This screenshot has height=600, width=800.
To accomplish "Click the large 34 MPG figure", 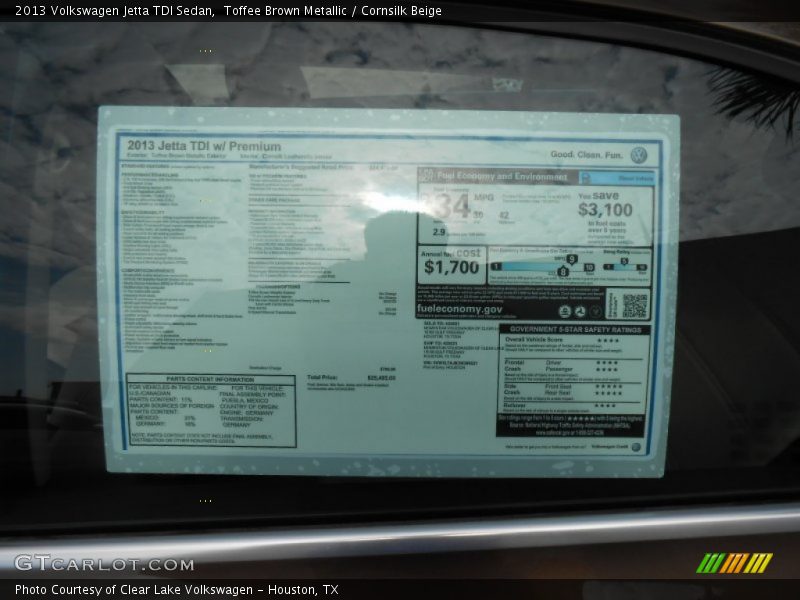I will (452, 207).
